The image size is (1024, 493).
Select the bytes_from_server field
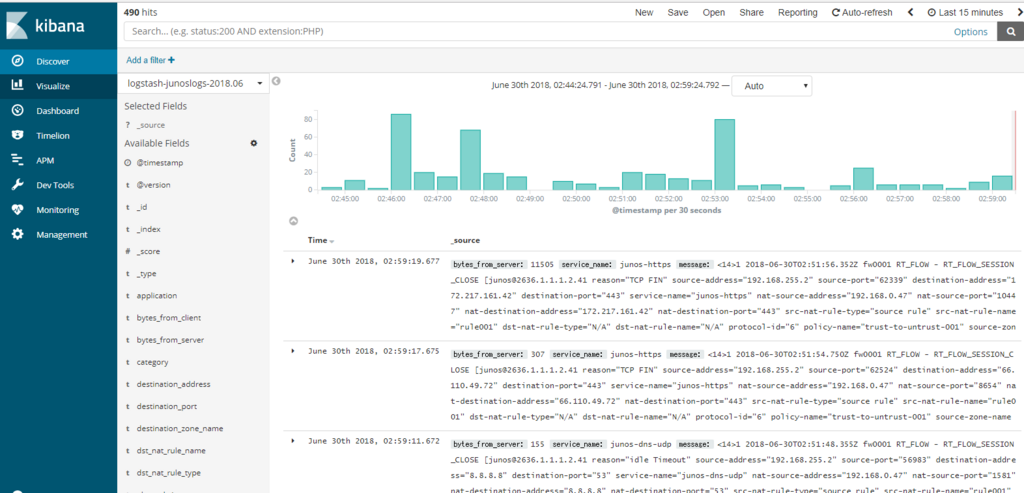(x=170, y=340)
